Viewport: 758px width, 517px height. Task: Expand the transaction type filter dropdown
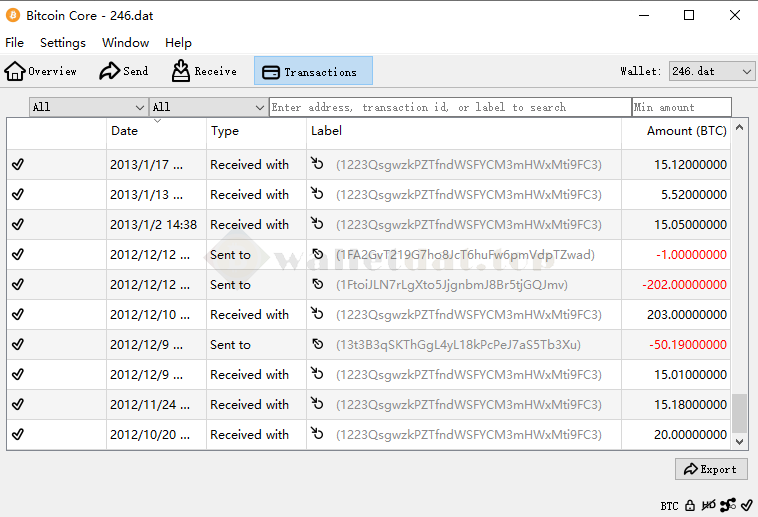(208, 107)
